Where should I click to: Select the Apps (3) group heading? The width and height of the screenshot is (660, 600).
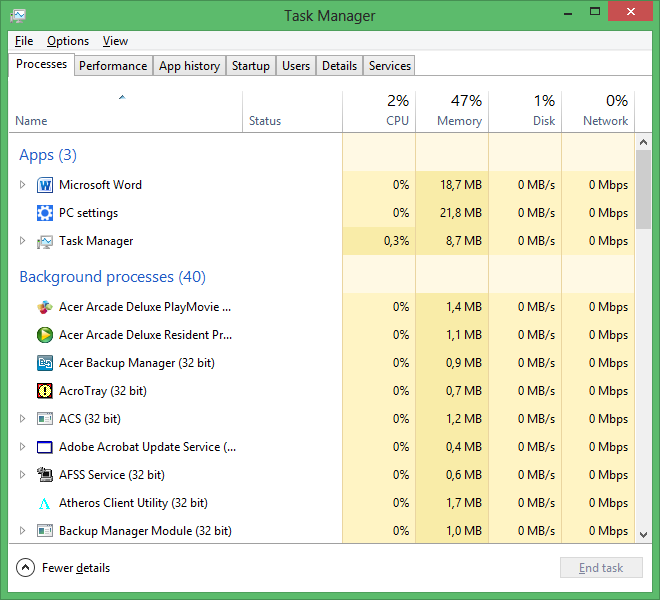click(48, 155)
